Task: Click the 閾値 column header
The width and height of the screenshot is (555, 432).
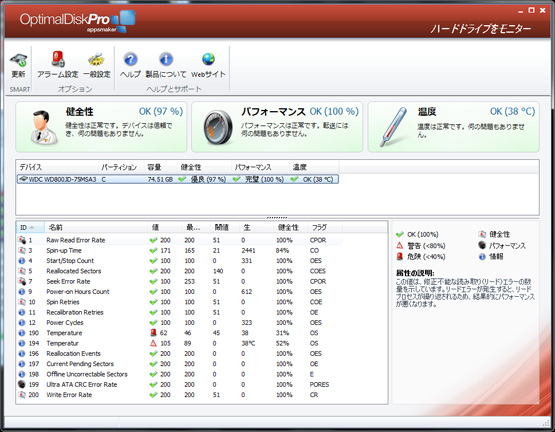Action: pos(225,227)
